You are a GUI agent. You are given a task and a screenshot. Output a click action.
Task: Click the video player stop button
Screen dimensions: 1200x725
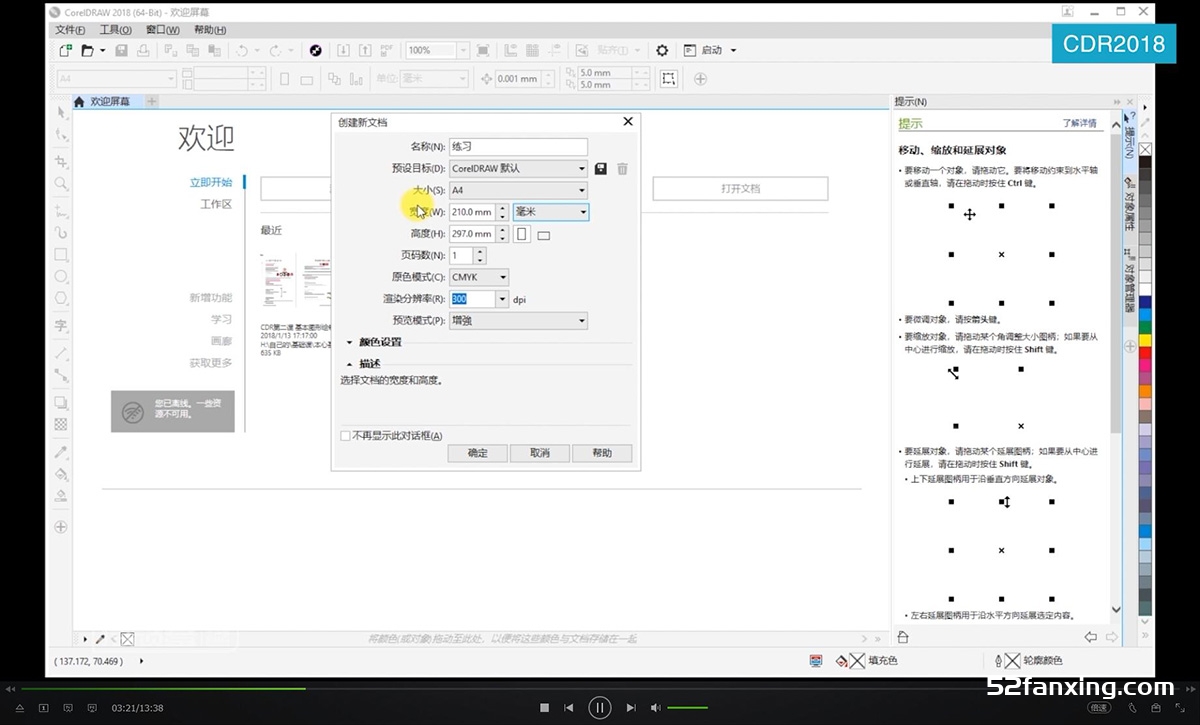pos(544,707)
